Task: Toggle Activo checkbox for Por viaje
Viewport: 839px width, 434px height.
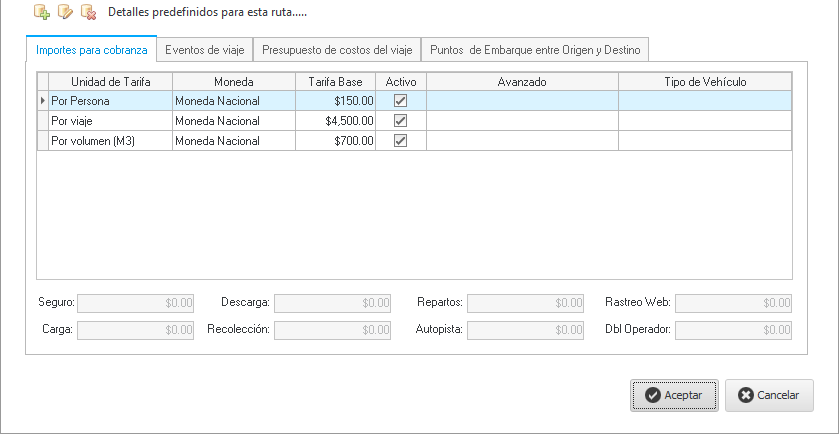Action: pyautogui.click(x=401, y=121)
